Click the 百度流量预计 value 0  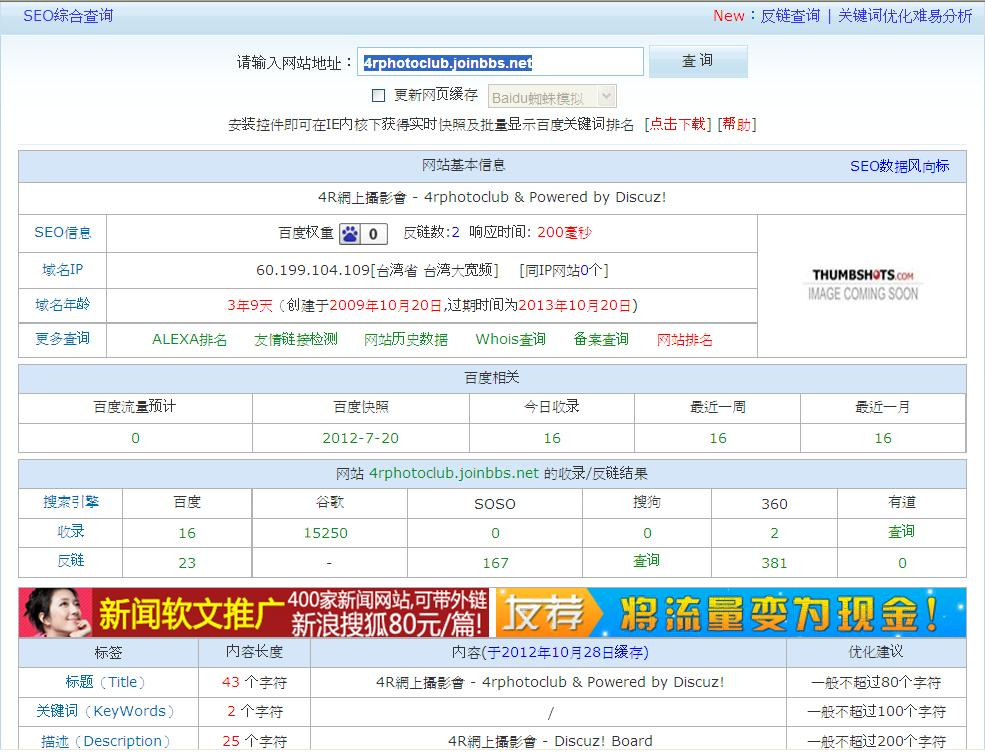[x=136, y=439]
